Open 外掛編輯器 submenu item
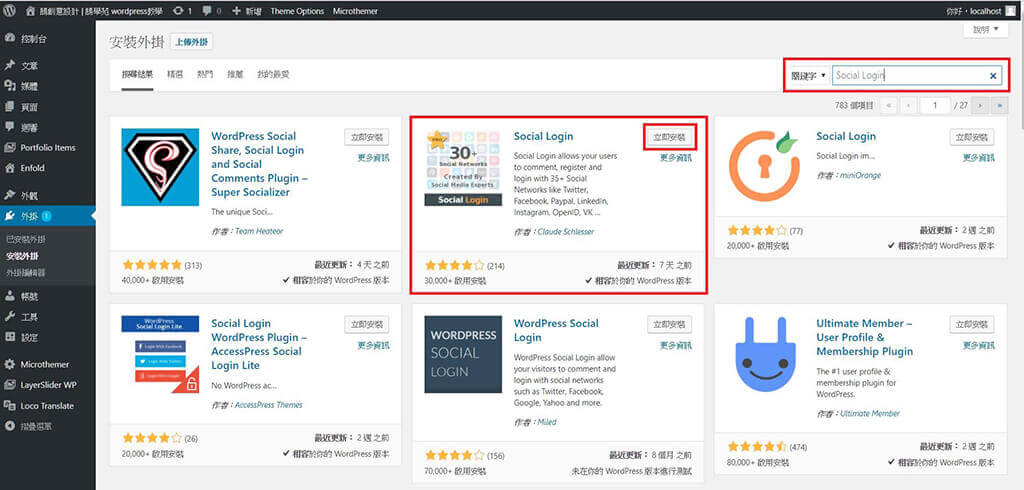This screenshot has width=1024, height=490. [x=25, y=272]
